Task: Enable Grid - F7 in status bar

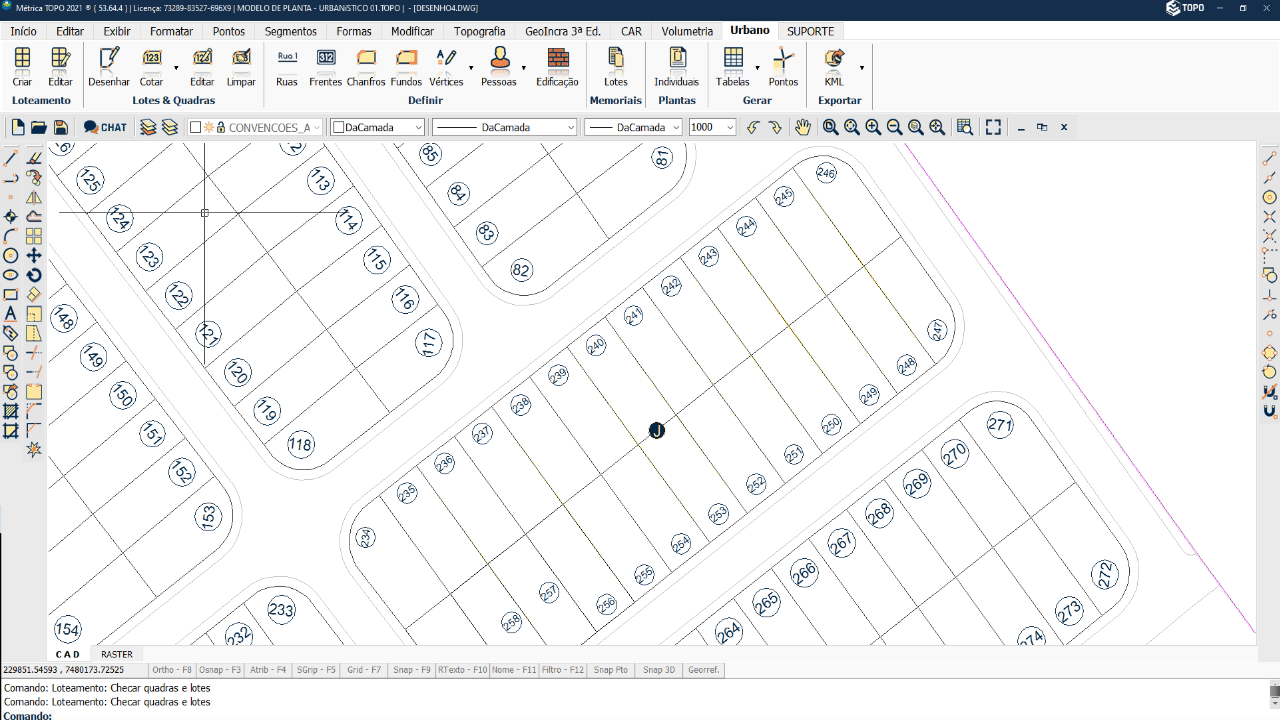Action: click(x=363, y=670)
